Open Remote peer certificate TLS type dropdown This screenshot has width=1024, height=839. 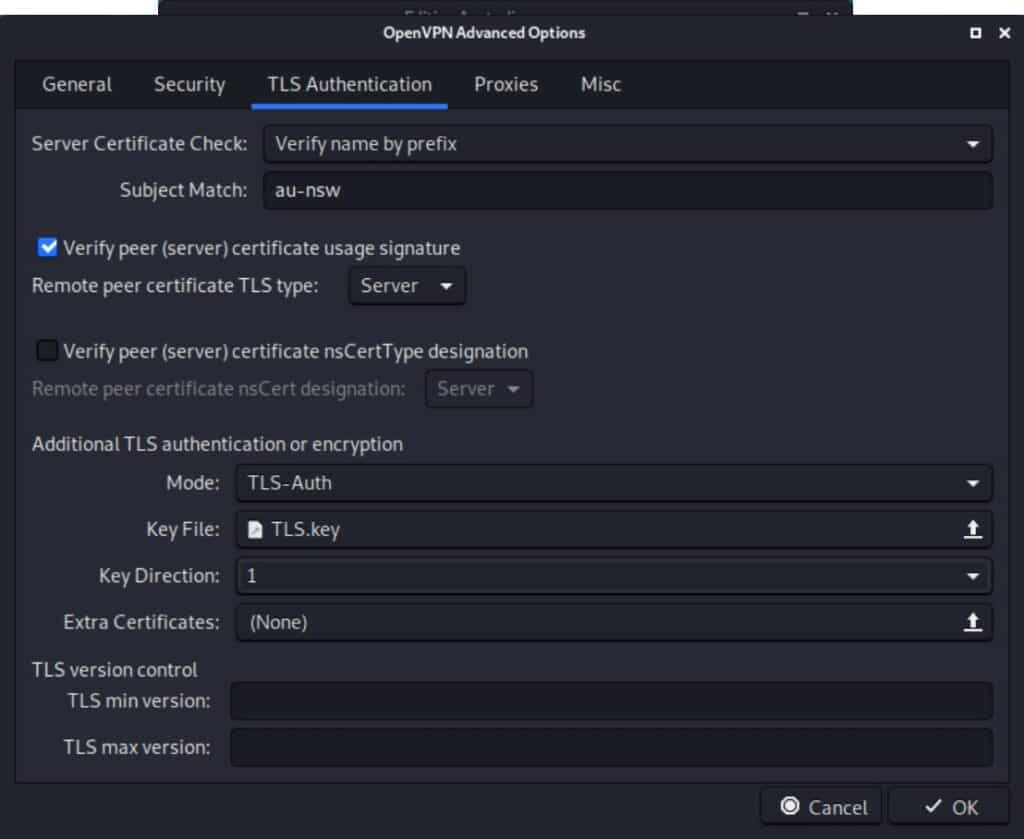pos(407,286)
